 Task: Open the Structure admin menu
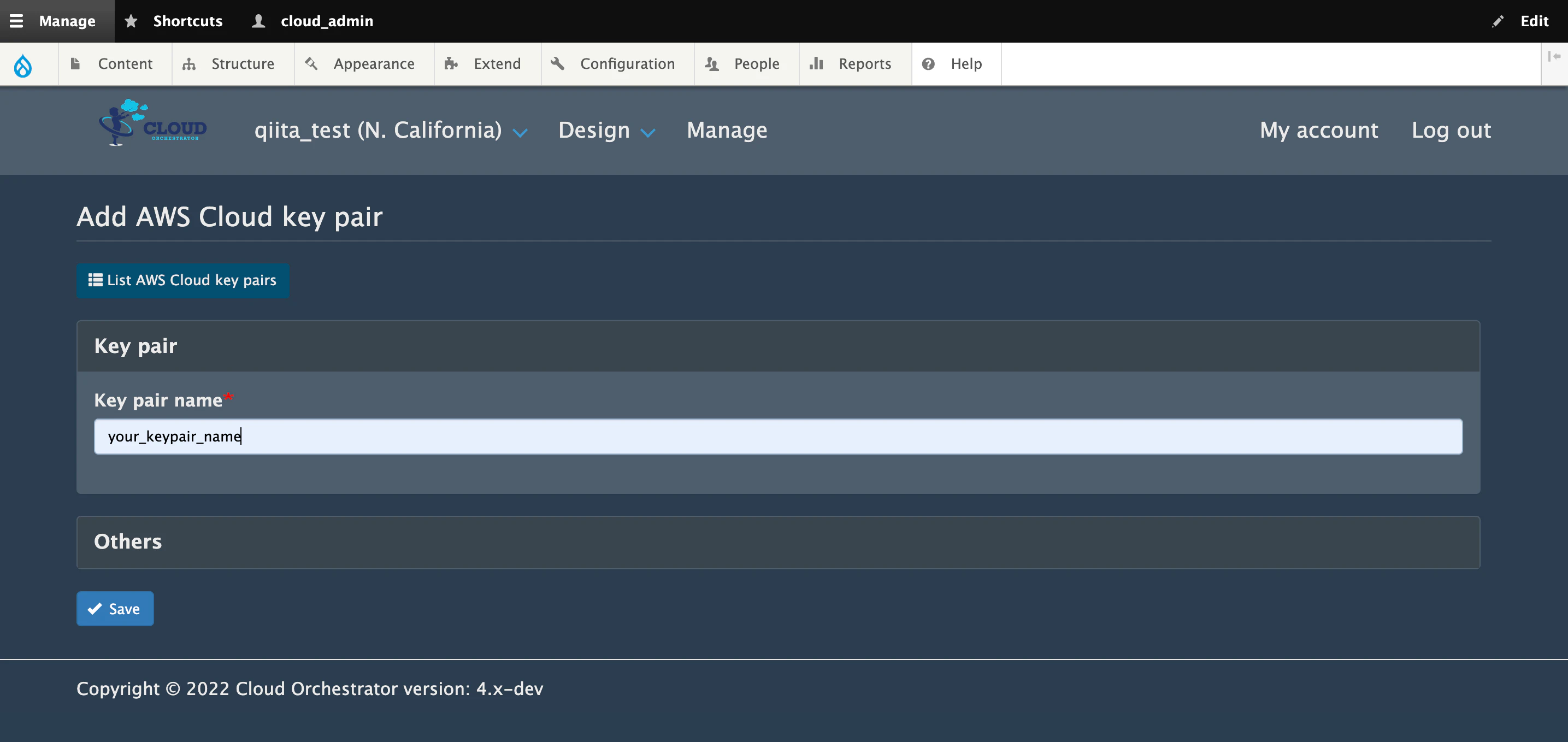(233, 64)
